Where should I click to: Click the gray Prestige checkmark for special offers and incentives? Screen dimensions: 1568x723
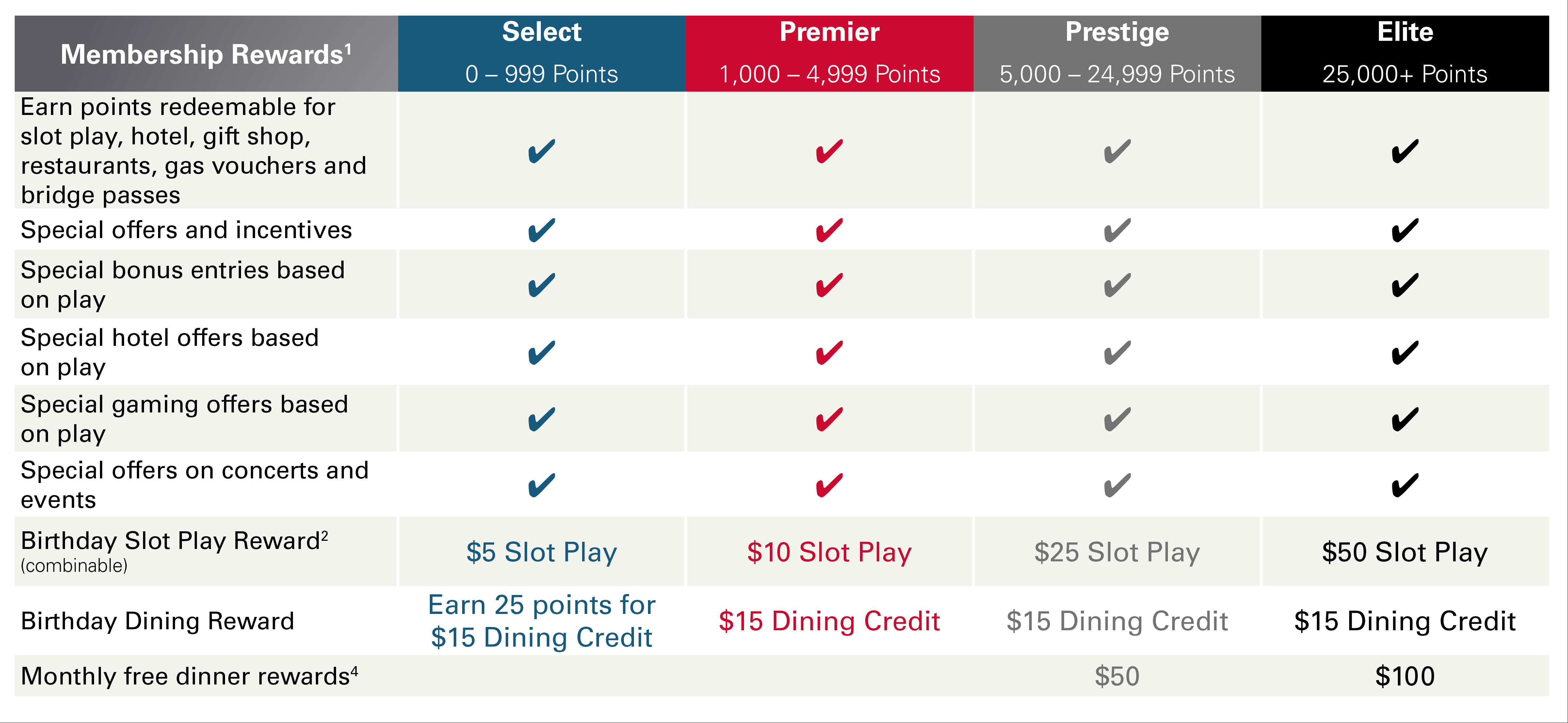pyautogui.click(x=1117, y=230)
